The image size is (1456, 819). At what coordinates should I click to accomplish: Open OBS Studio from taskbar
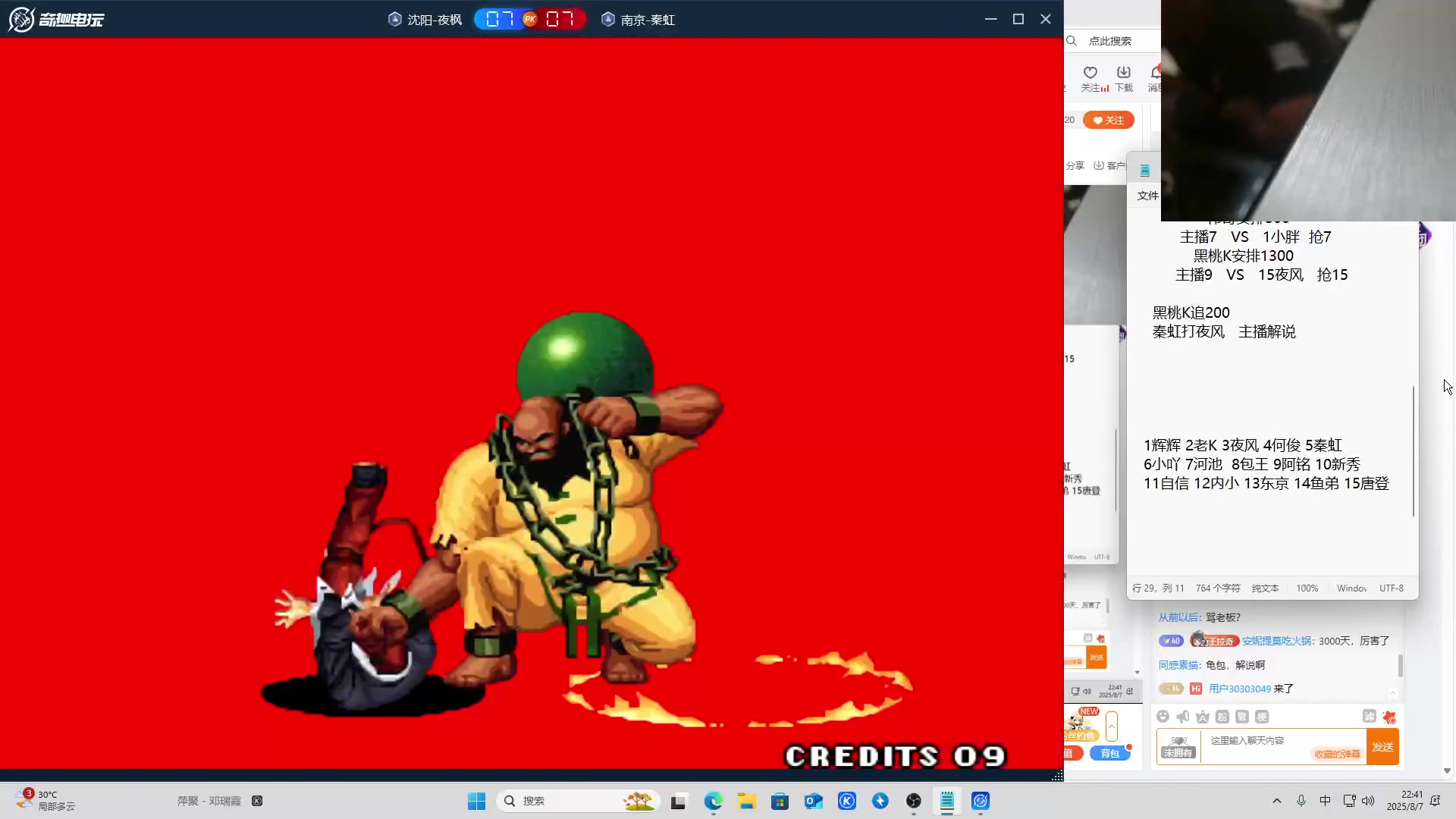click(914, 801)
